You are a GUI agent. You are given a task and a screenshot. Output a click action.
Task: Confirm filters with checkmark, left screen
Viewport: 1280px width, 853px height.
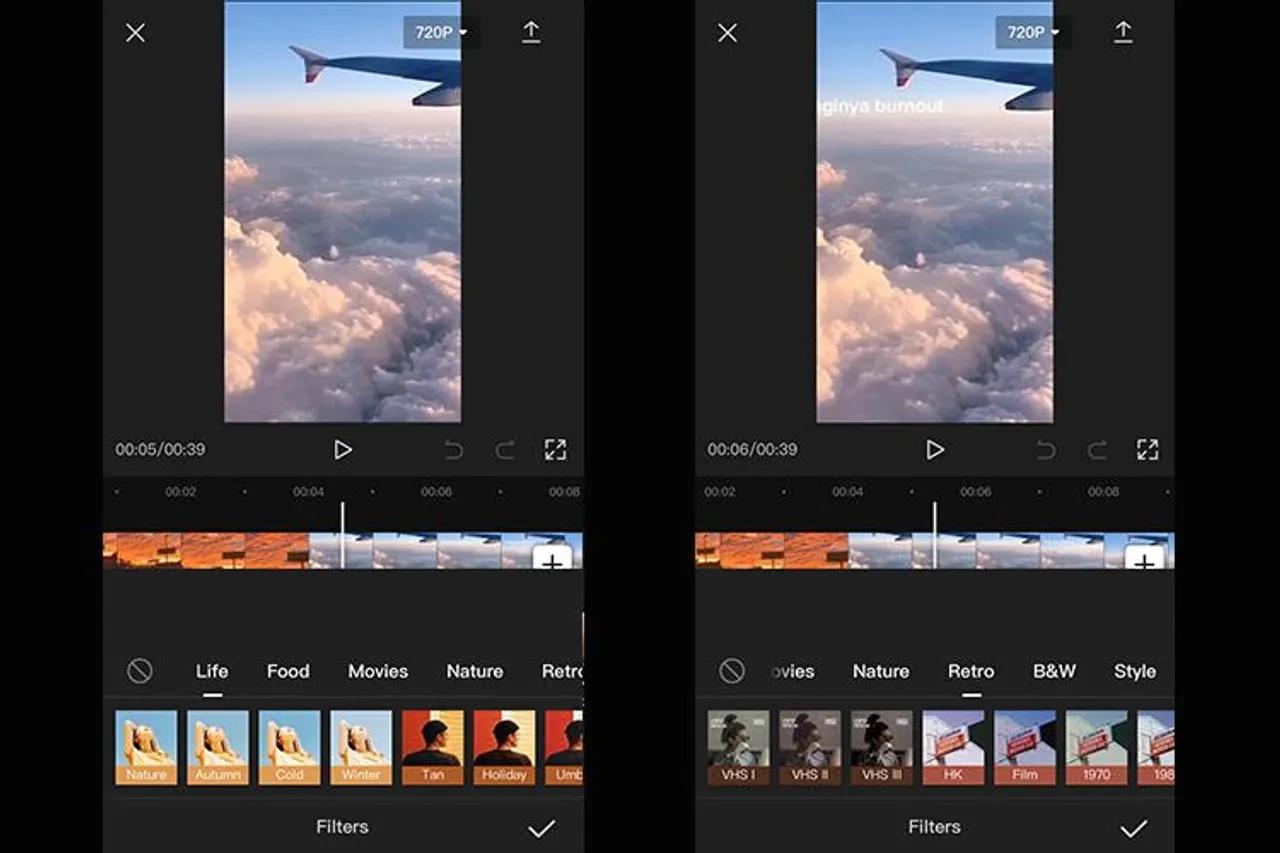coord(541,828)
